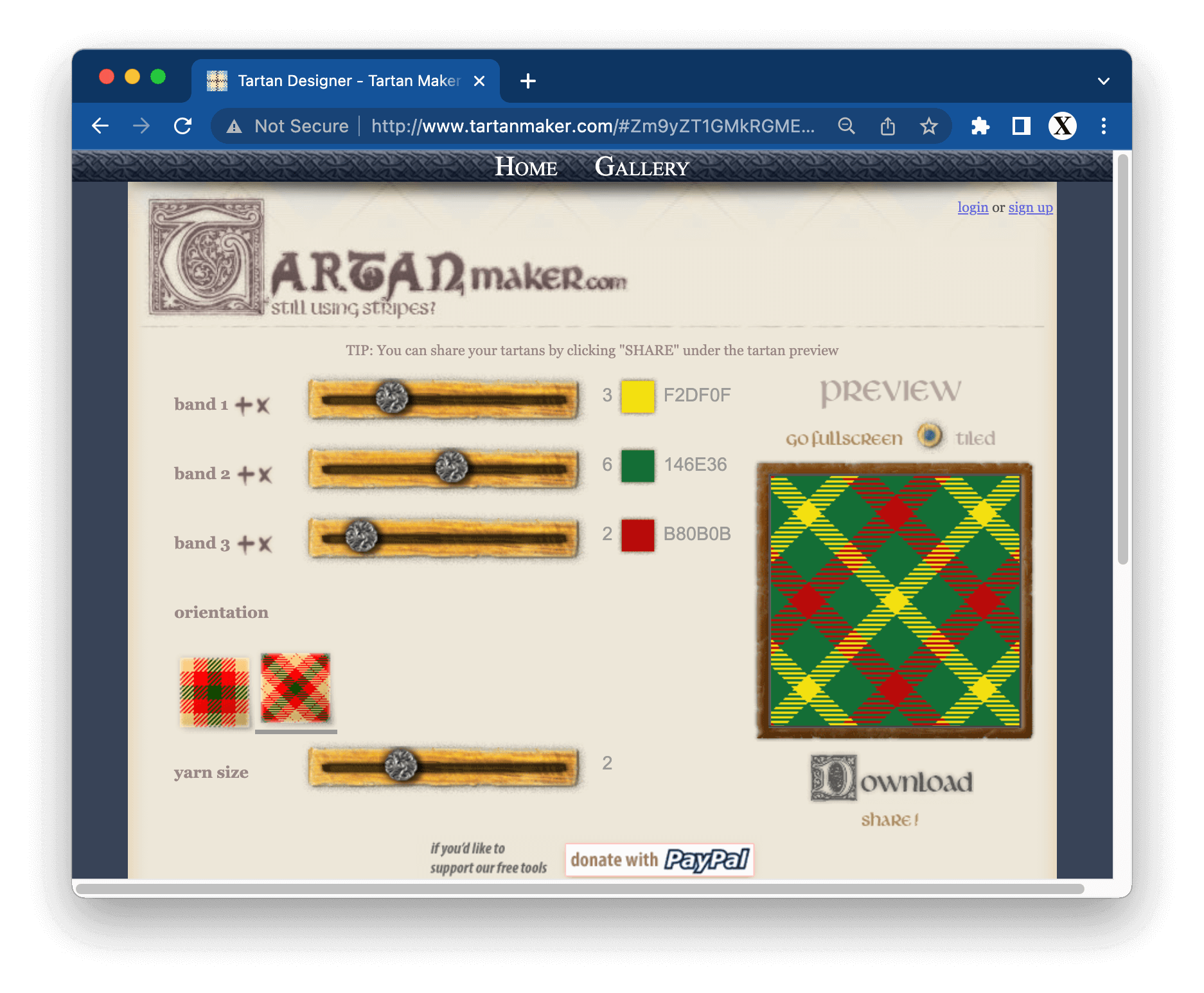Go to the Home menu item
Screen dimensions: 1204x993
point(526,167)
